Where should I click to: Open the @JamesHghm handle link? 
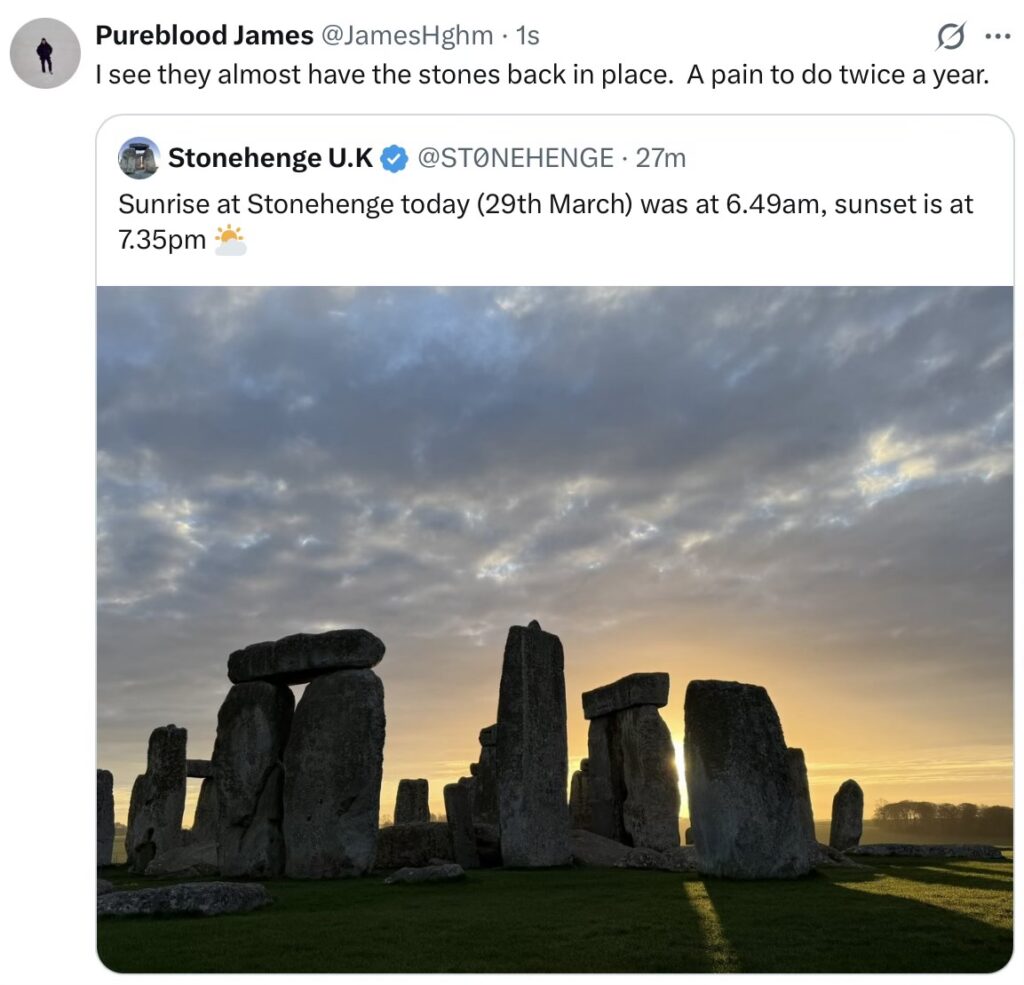click(407, 36)
